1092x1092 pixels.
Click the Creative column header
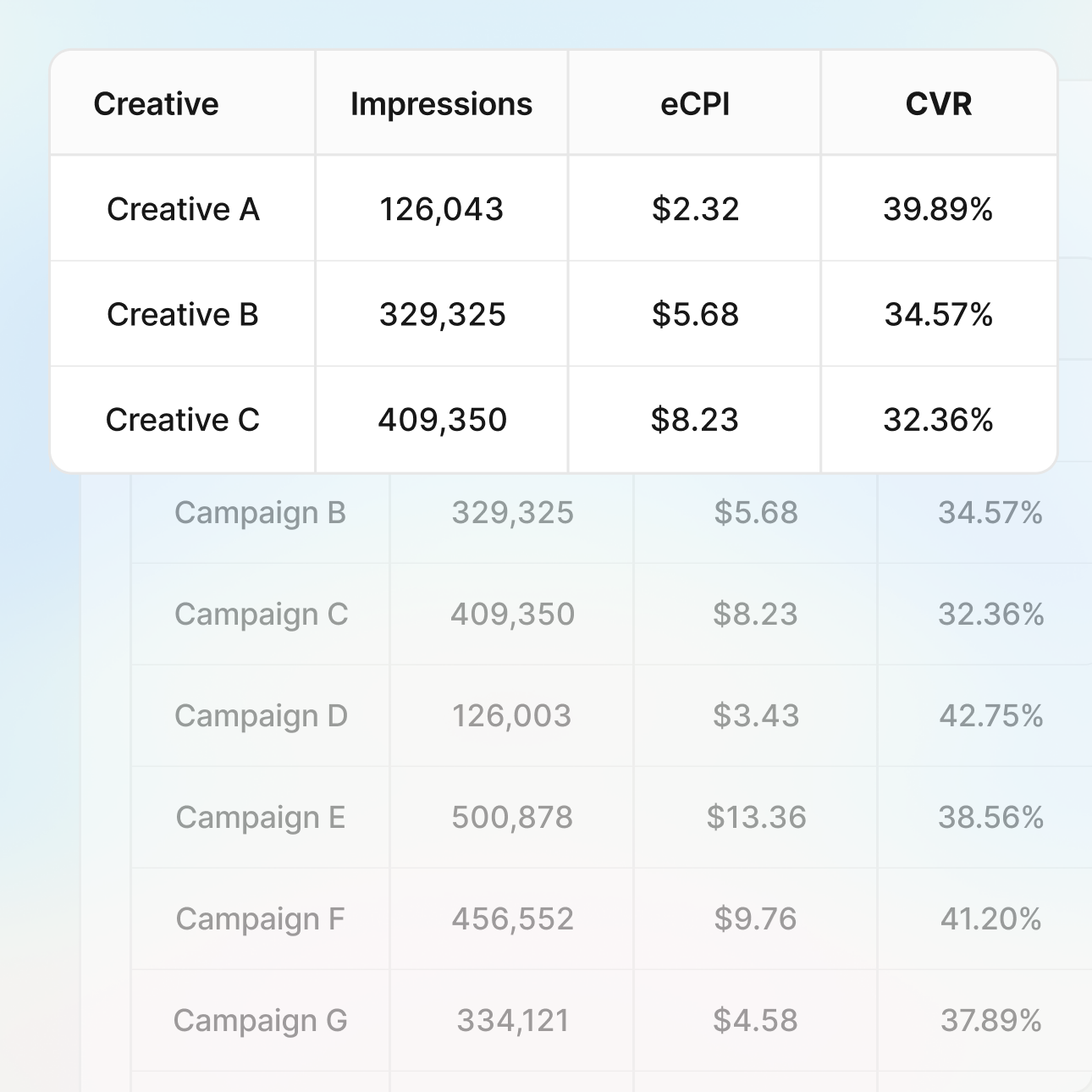coord(157,104)
